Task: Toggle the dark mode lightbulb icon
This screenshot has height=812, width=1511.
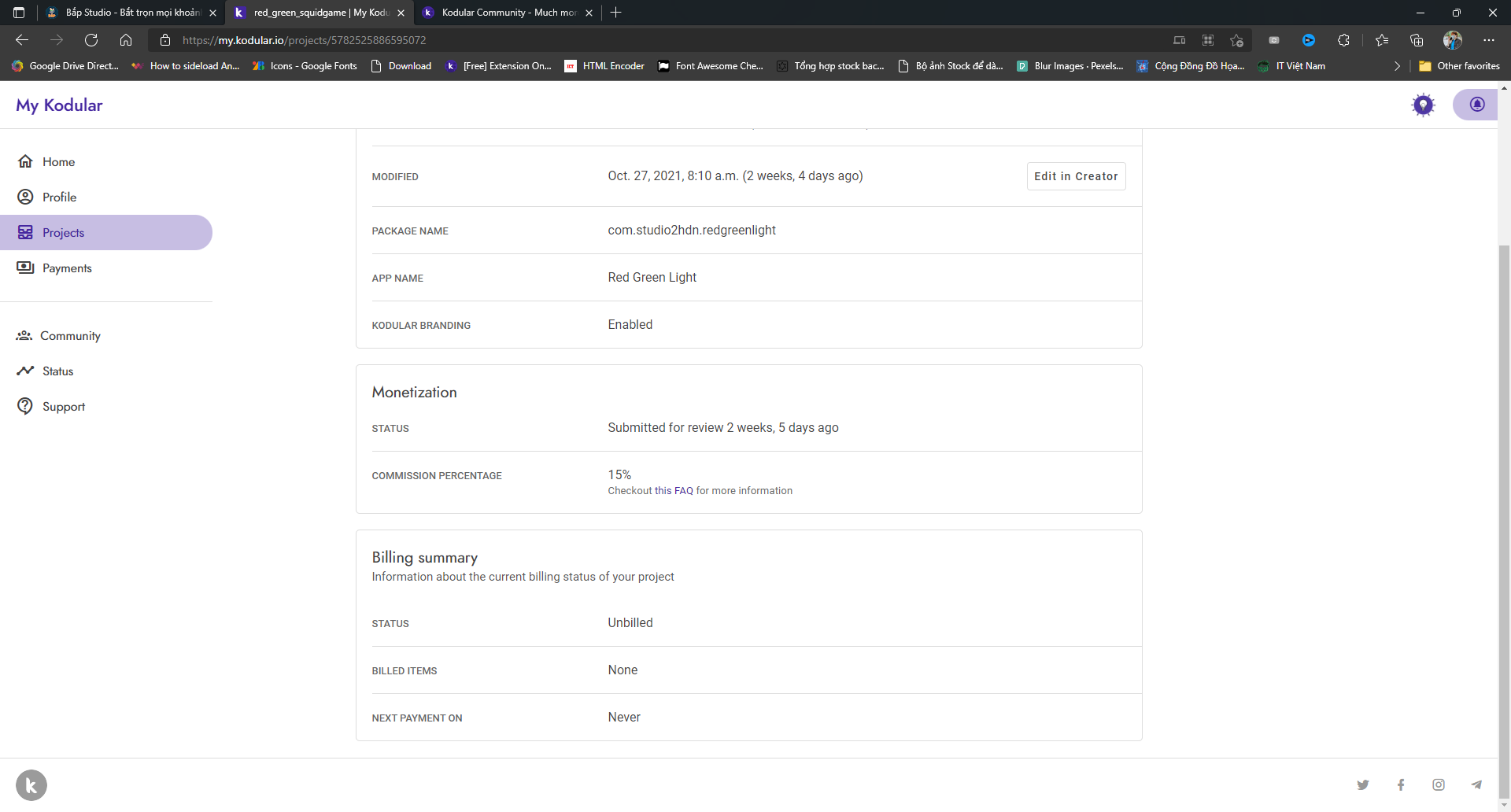Action: (1423, 105)
